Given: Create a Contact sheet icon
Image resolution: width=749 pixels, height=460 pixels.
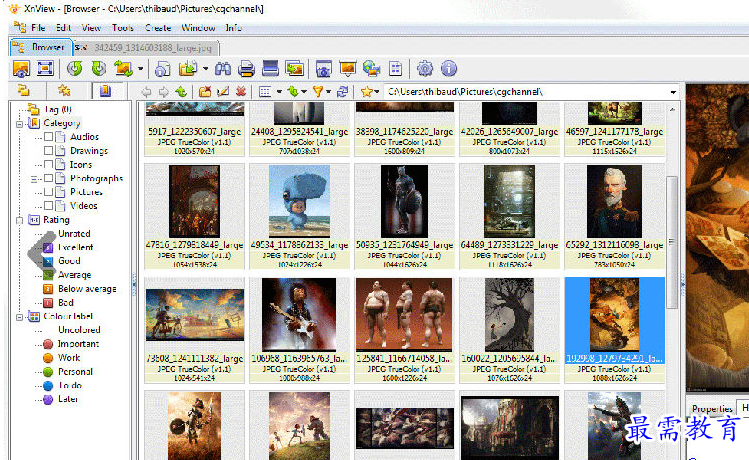Looking at the screenshot, I should coord(396,69).
